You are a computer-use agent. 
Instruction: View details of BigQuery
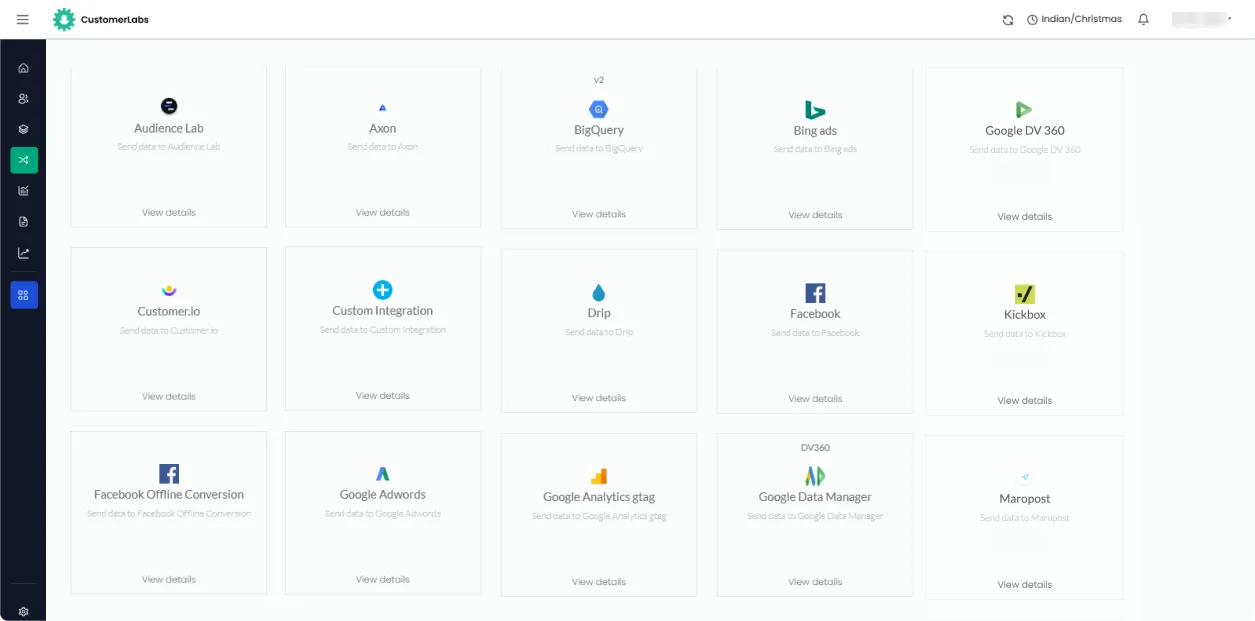coord(599,215)
